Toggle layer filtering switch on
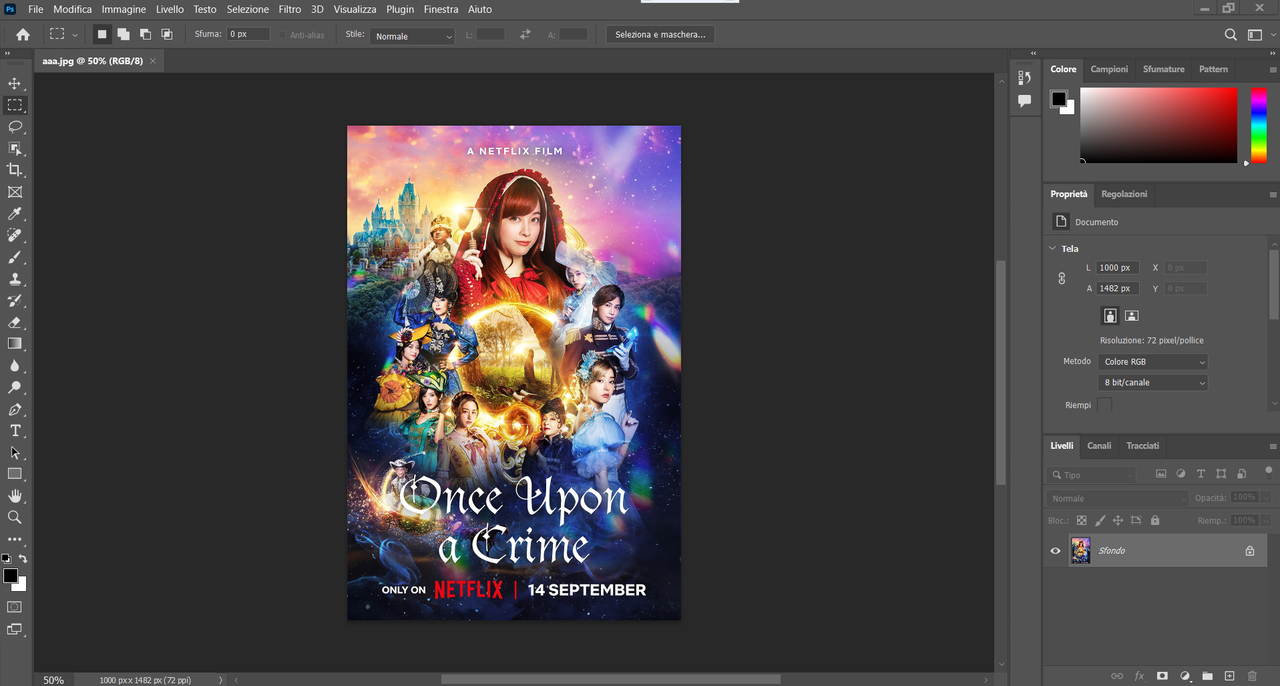The image size is (1280, 686). click(x=1268, y=470)
